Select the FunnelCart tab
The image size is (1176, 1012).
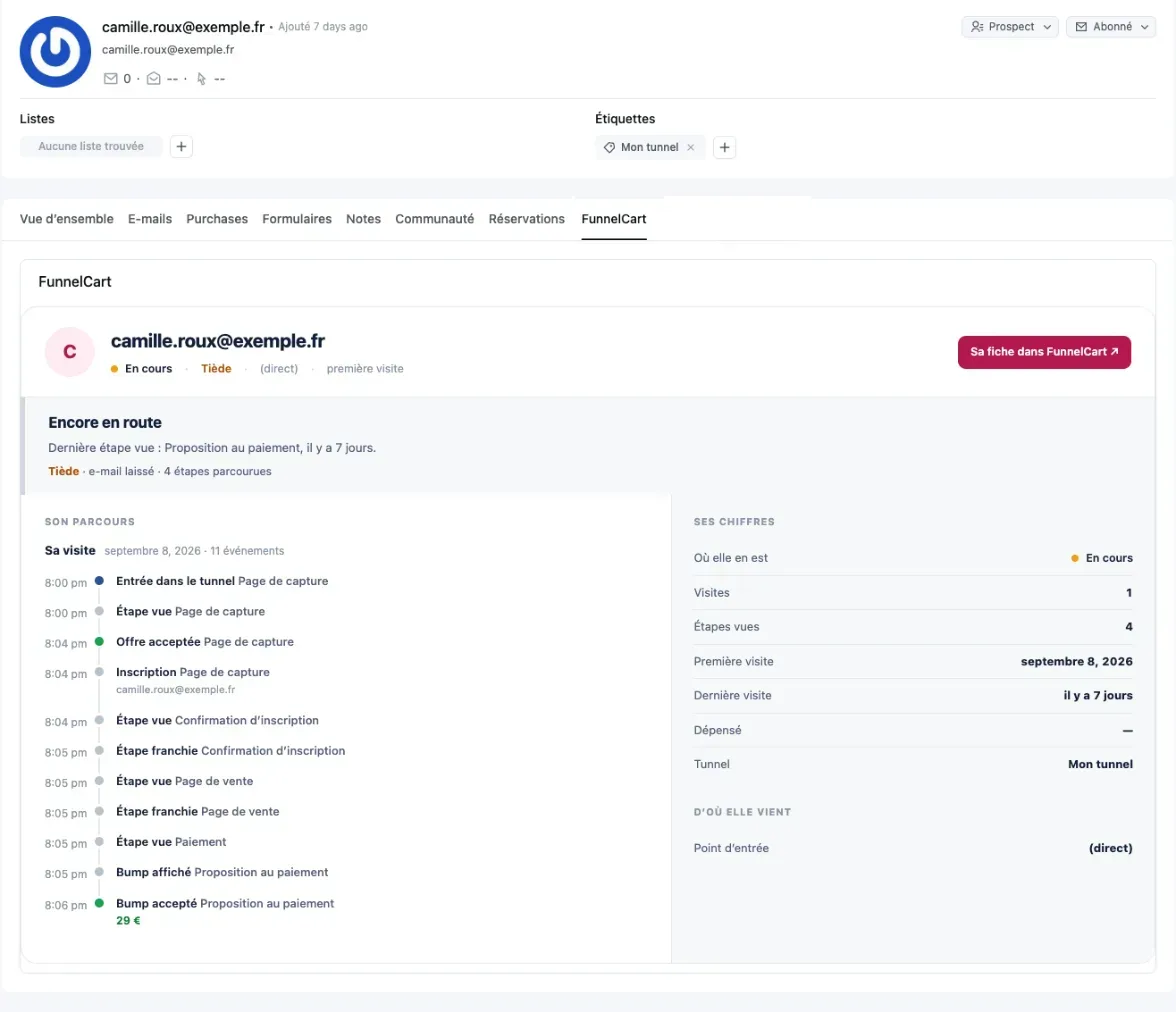[614, 219]
